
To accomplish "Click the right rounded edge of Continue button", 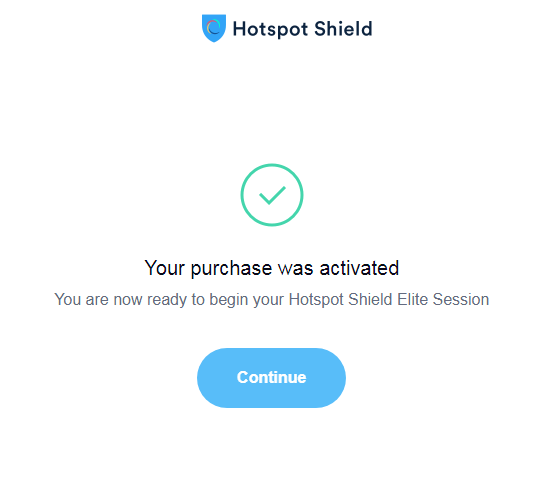I will [337, 378].
